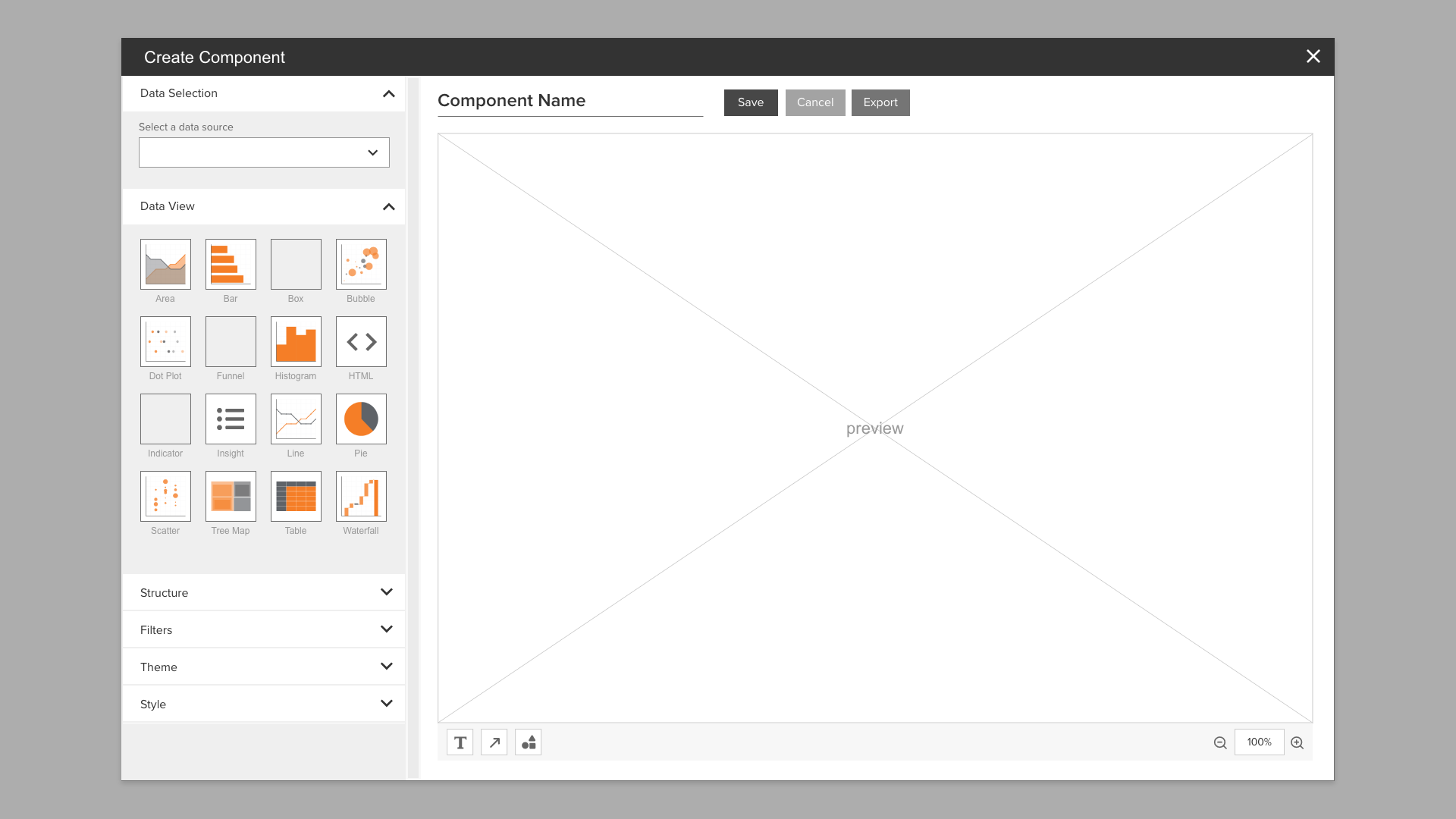The image size is (1456, 819).
Task: Click Cancel to discard changes
Action: pos(815,102)
